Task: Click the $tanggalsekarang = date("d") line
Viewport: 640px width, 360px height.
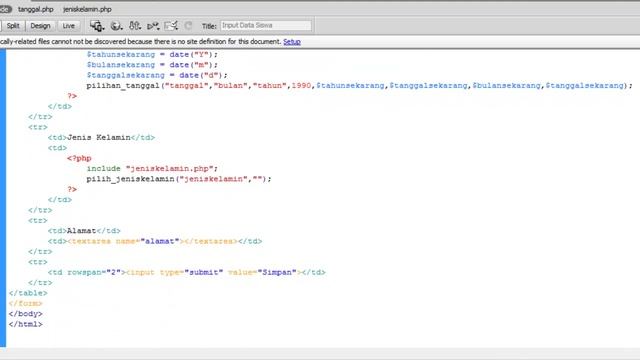Action: (157, 75)
